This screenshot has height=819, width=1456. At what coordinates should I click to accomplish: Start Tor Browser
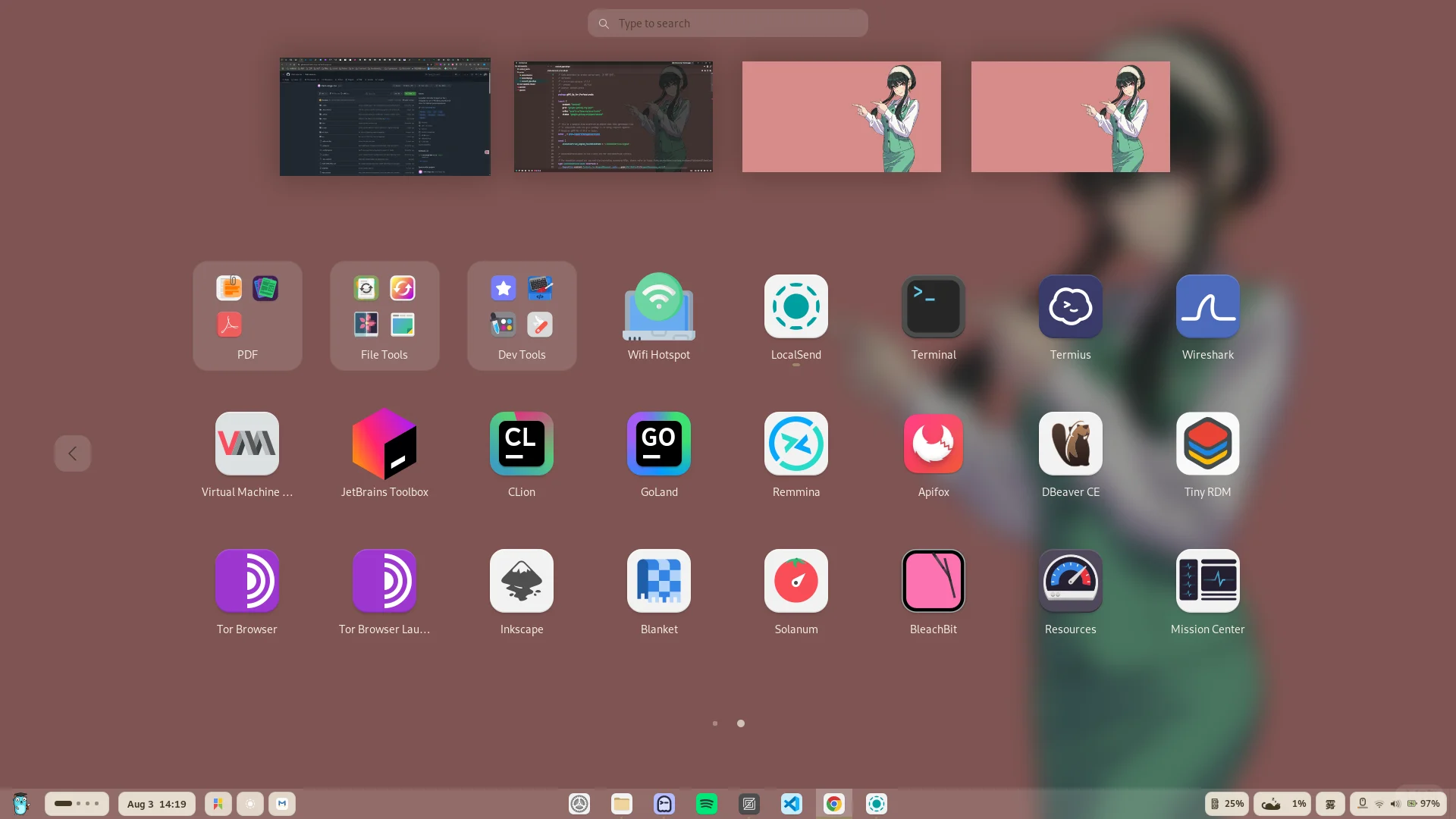(x=247, y=581)
